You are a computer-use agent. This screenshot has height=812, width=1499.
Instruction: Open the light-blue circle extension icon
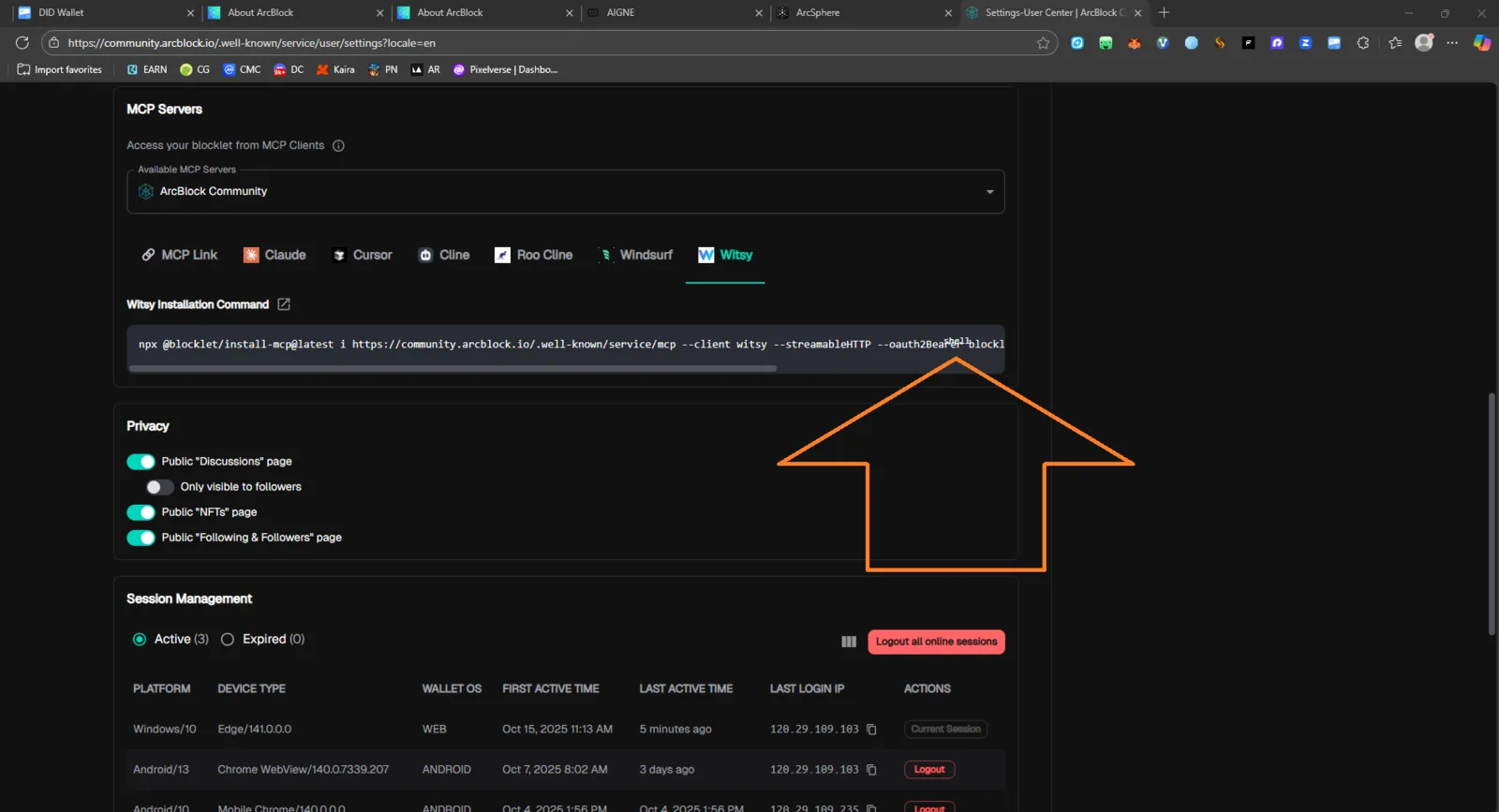point(1192,43)
